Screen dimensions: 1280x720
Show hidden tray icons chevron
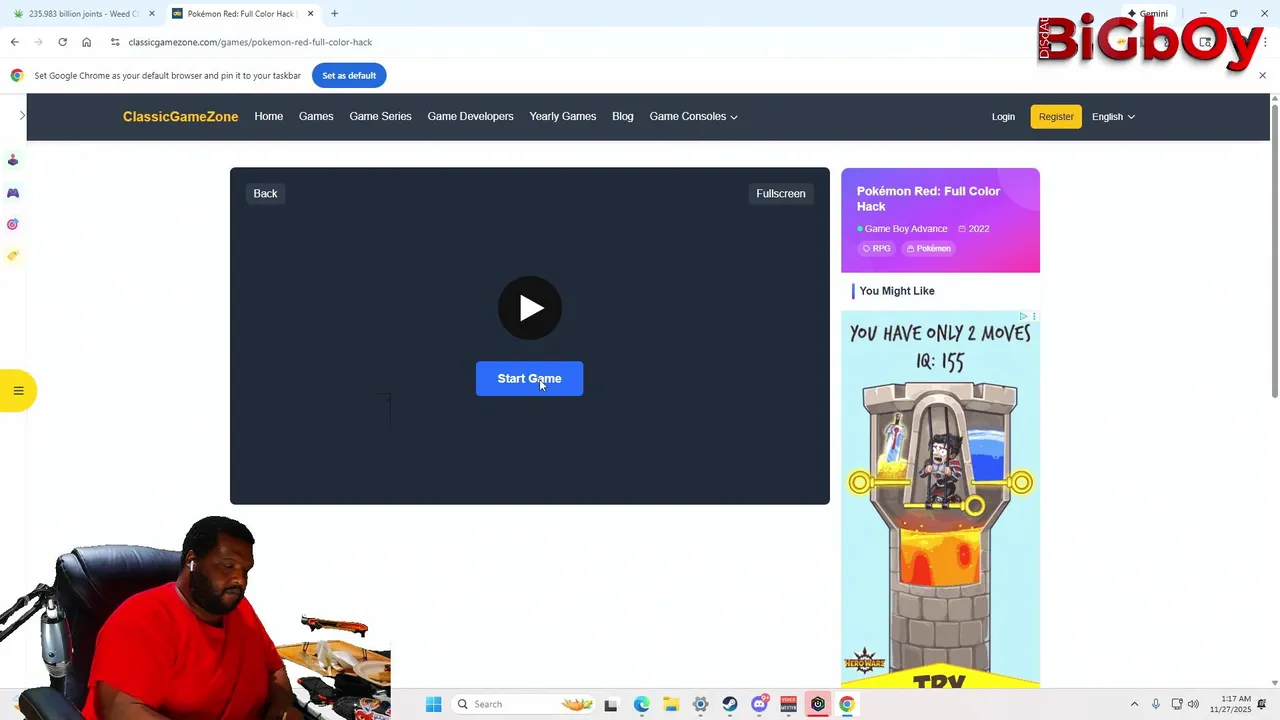pyautogui.click(x=1134, y=704)
